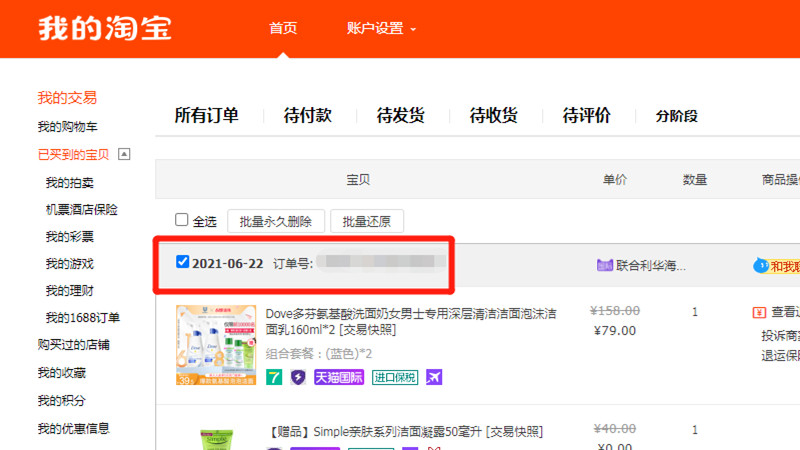Open 我的彩票 in the sidebar
Screen dimensions: 800x450
click(69, 237)
